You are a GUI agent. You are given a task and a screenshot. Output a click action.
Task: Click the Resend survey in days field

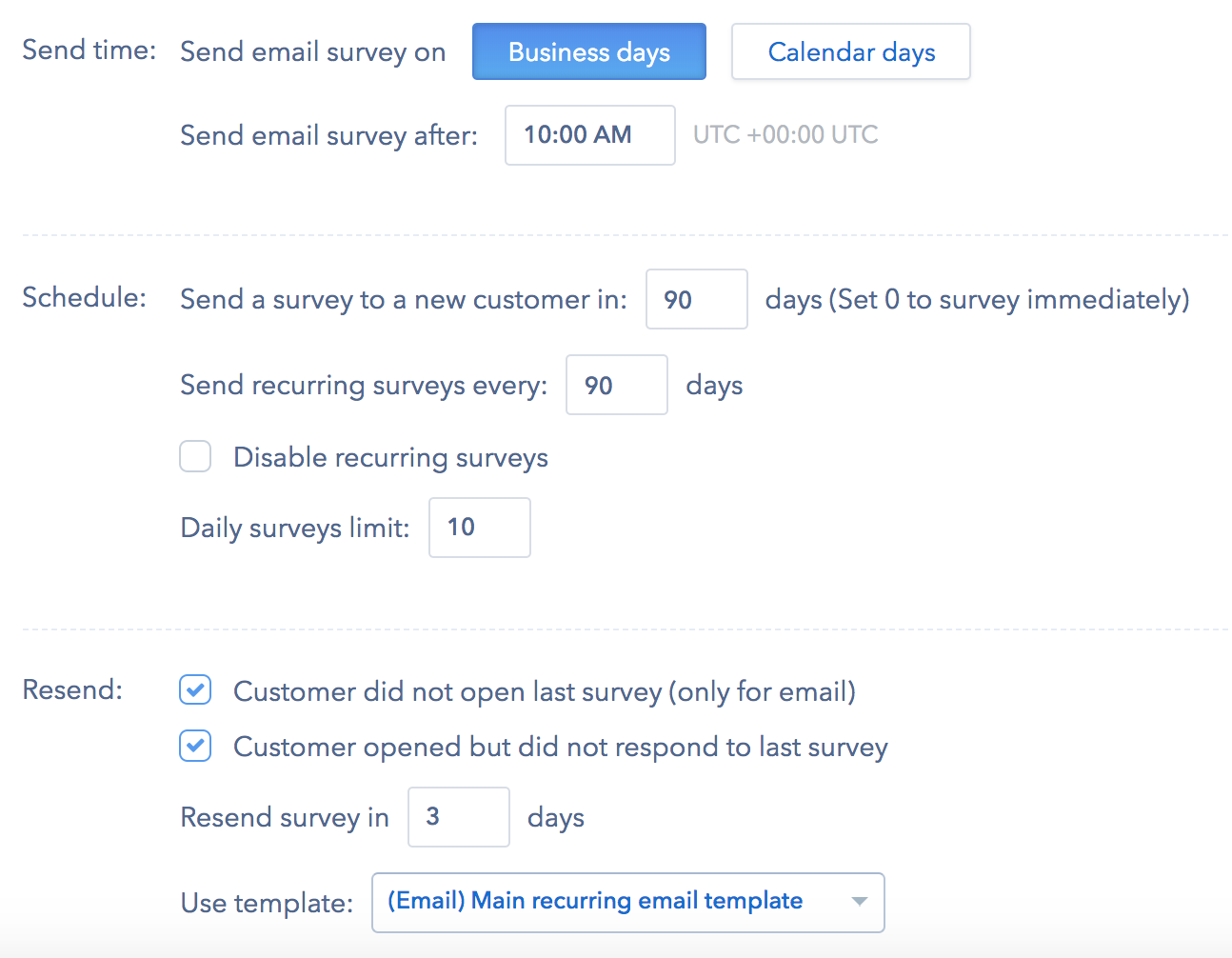459,817
